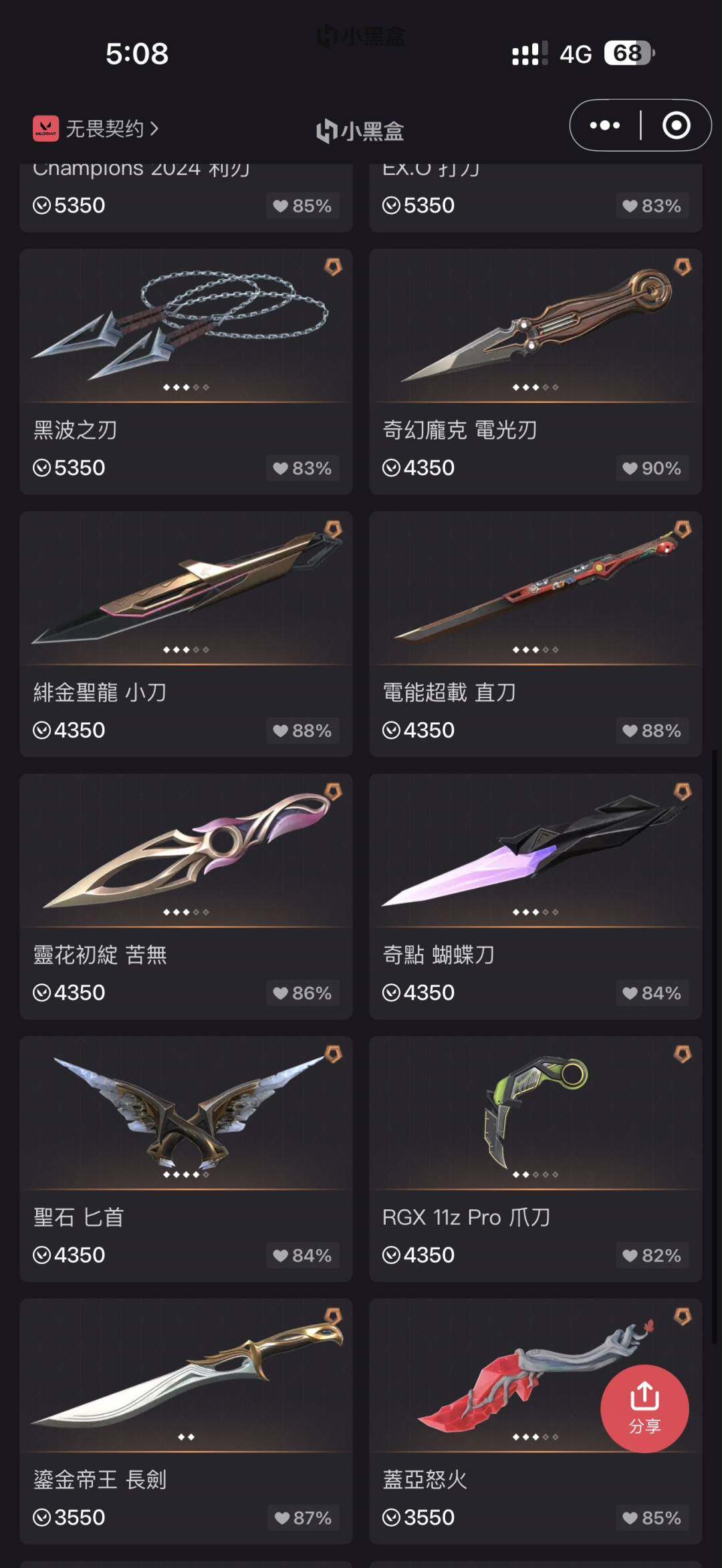Select variant dots under 聖石 匕首 image
722x1568 pixels.
coord(186,1174)
